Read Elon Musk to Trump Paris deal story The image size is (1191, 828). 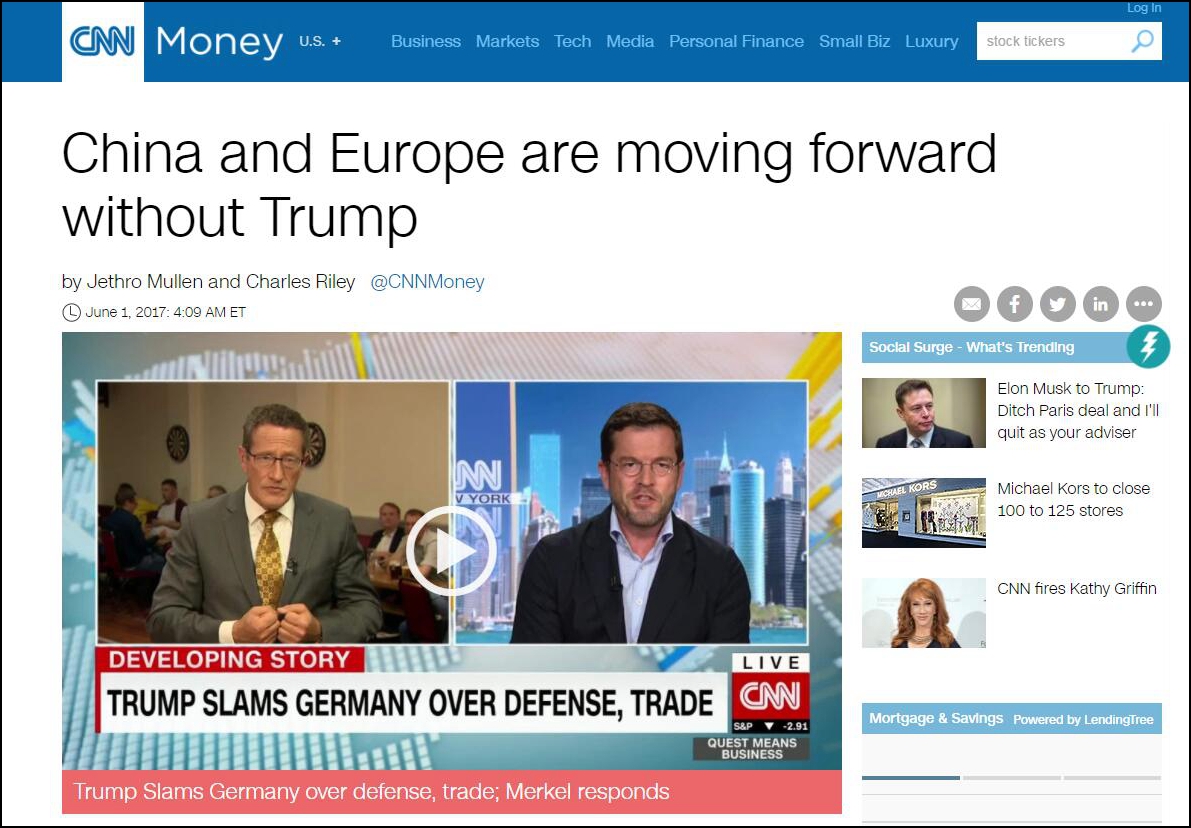click(x=1078, y=410)
